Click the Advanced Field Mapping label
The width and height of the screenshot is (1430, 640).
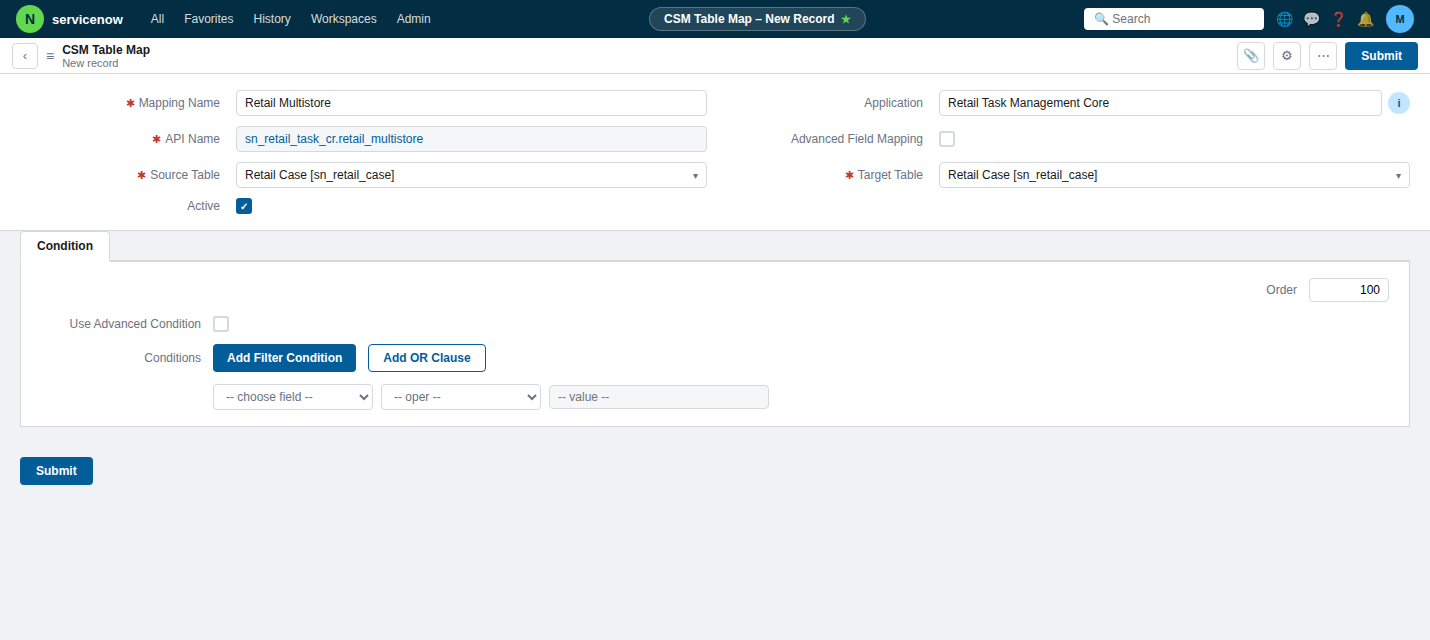click(x=857, y=139)
